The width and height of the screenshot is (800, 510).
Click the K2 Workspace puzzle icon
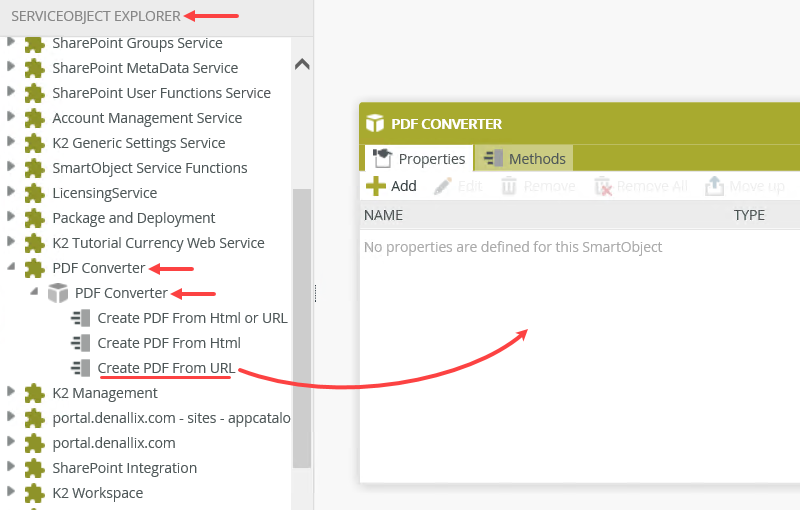tap(35, 493)
